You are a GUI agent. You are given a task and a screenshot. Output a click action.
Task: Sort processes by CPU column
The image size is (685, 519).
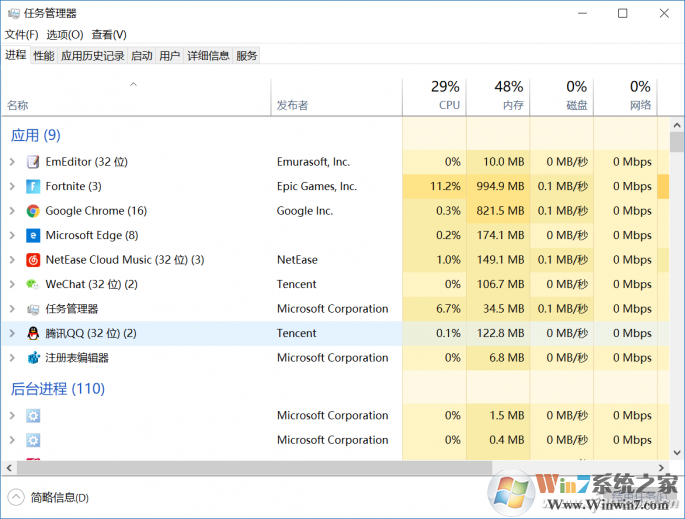pos(448,96)
